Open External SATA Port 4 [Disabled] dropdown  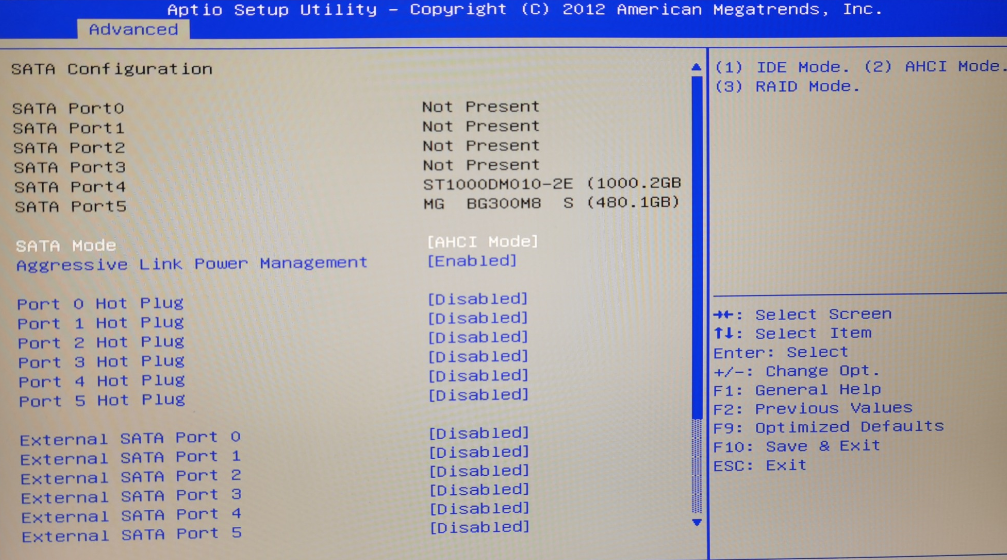[x=480, y=509]
